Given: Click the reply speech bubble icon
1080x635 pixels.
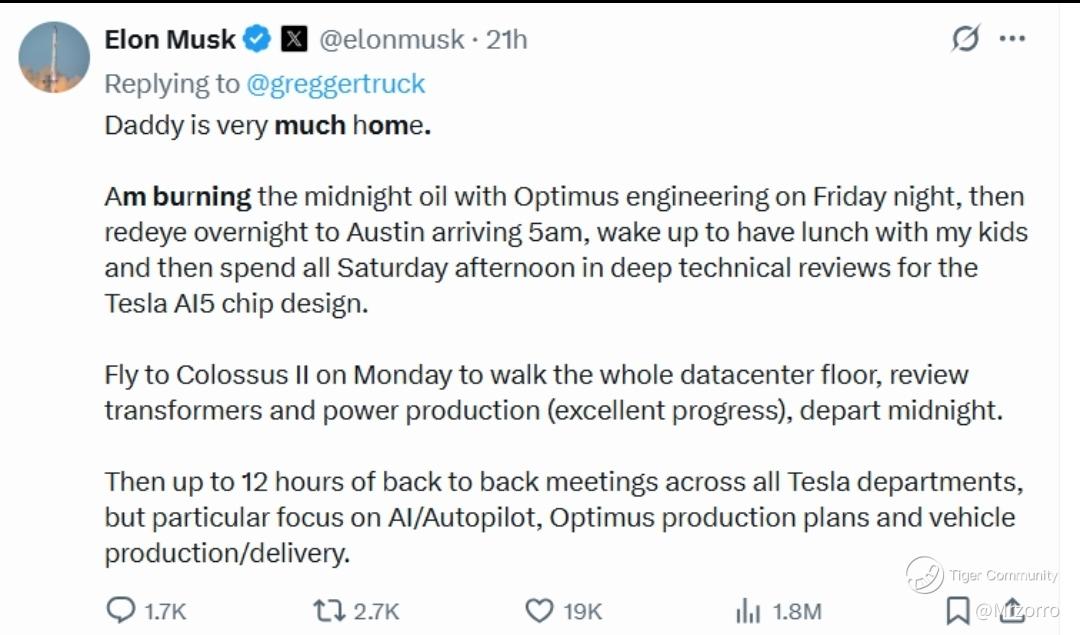Looking at the screenshot, I should [x=121, y=609].
